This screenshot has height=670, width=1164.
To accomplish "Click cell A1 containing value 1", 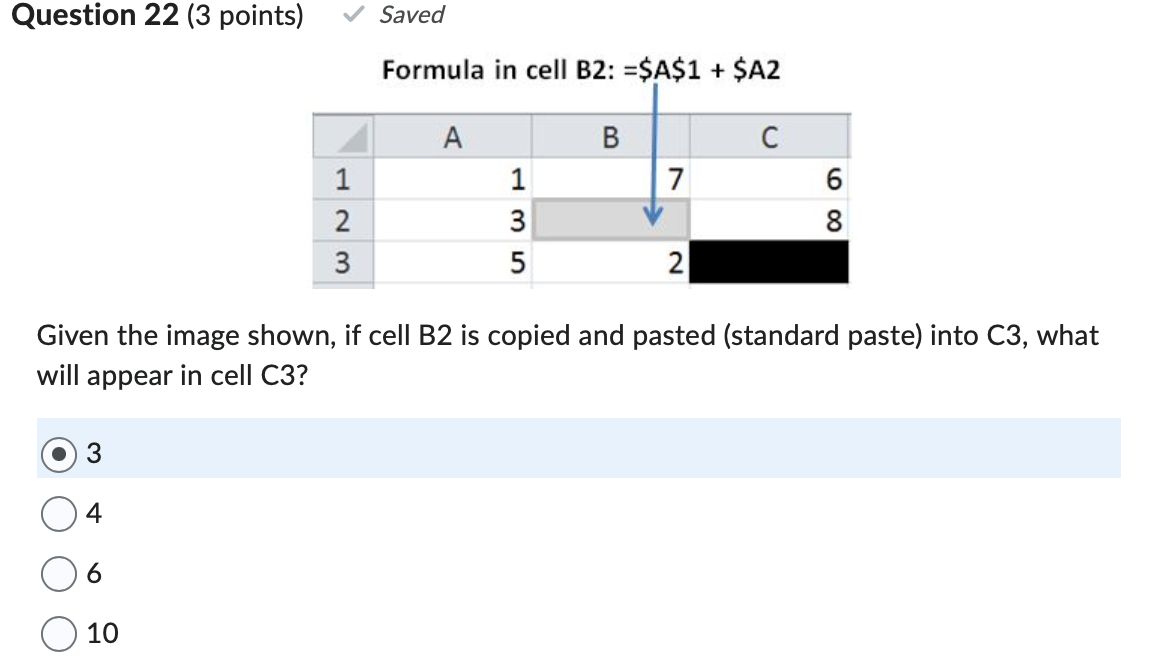I will [450, 179].
